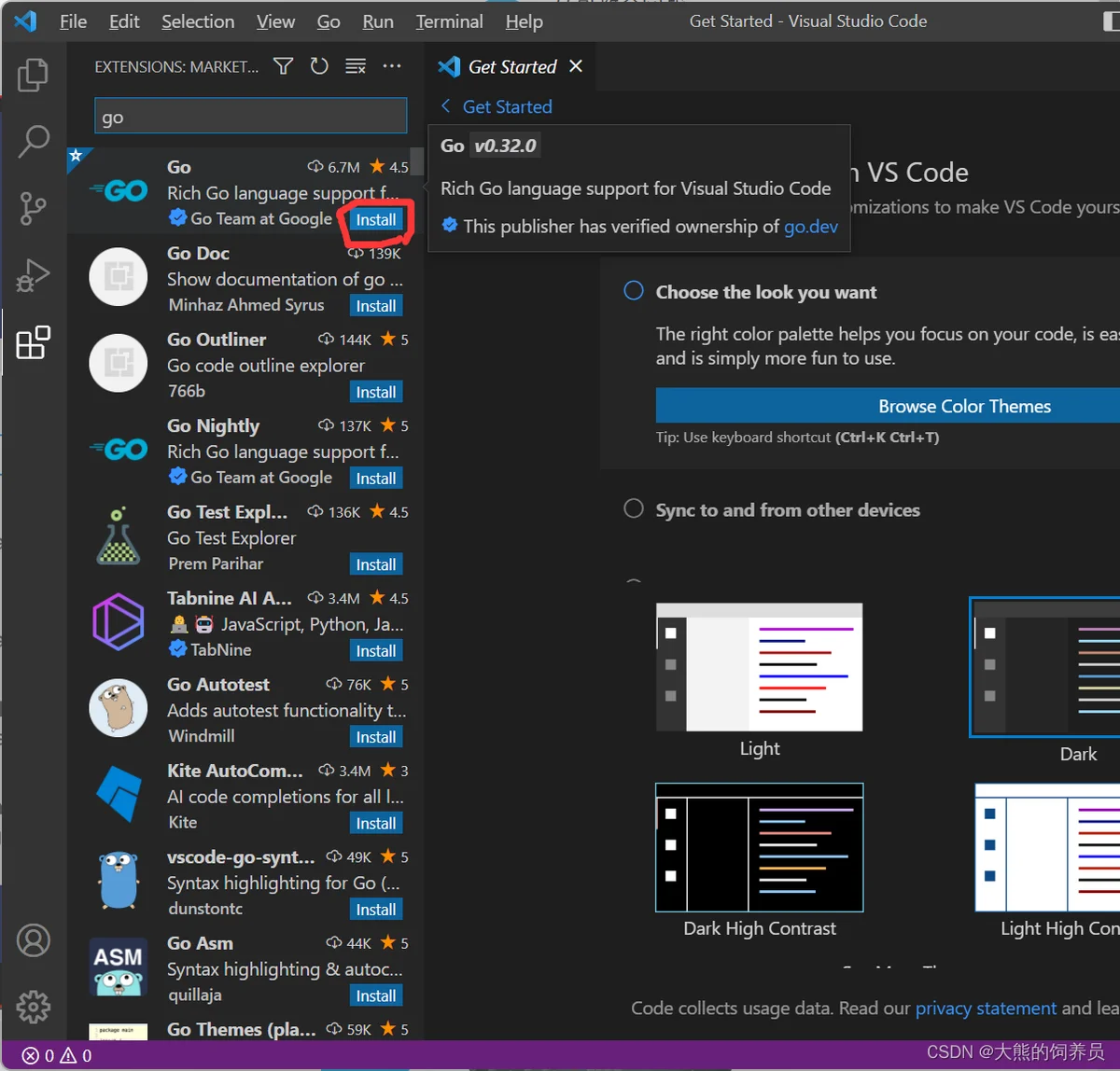Click the Go Outliner extension icon
Screen dimensions: 1120x1071
tap(119, 363)
